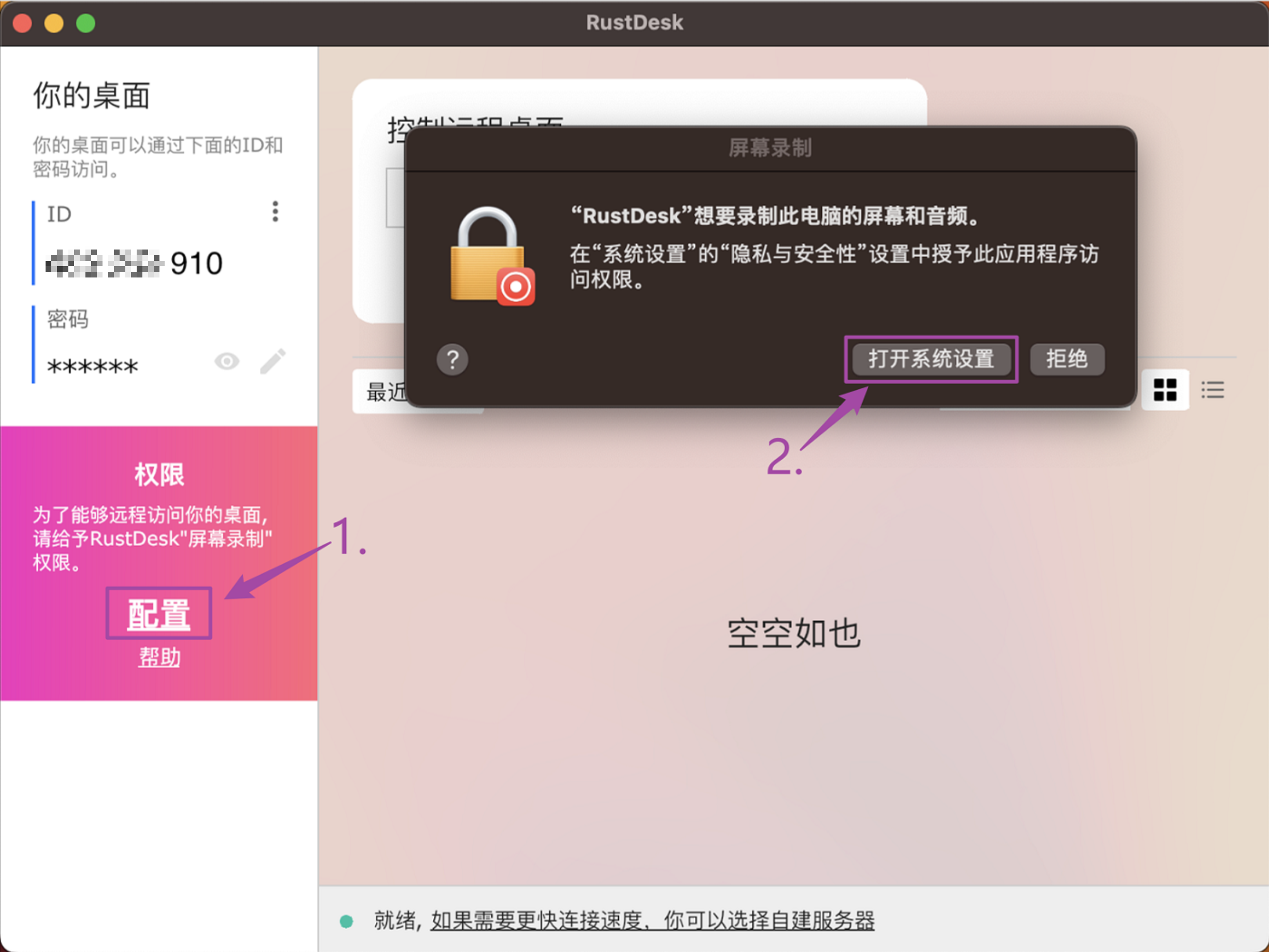Click the masked password text
1269x952 pixels.
click(x=92, y=366)
